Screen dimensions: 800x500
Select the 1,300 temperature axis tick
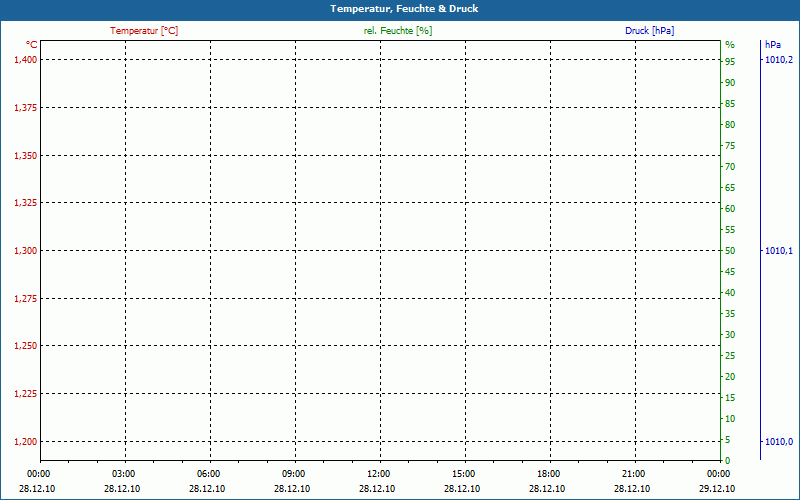25,251
